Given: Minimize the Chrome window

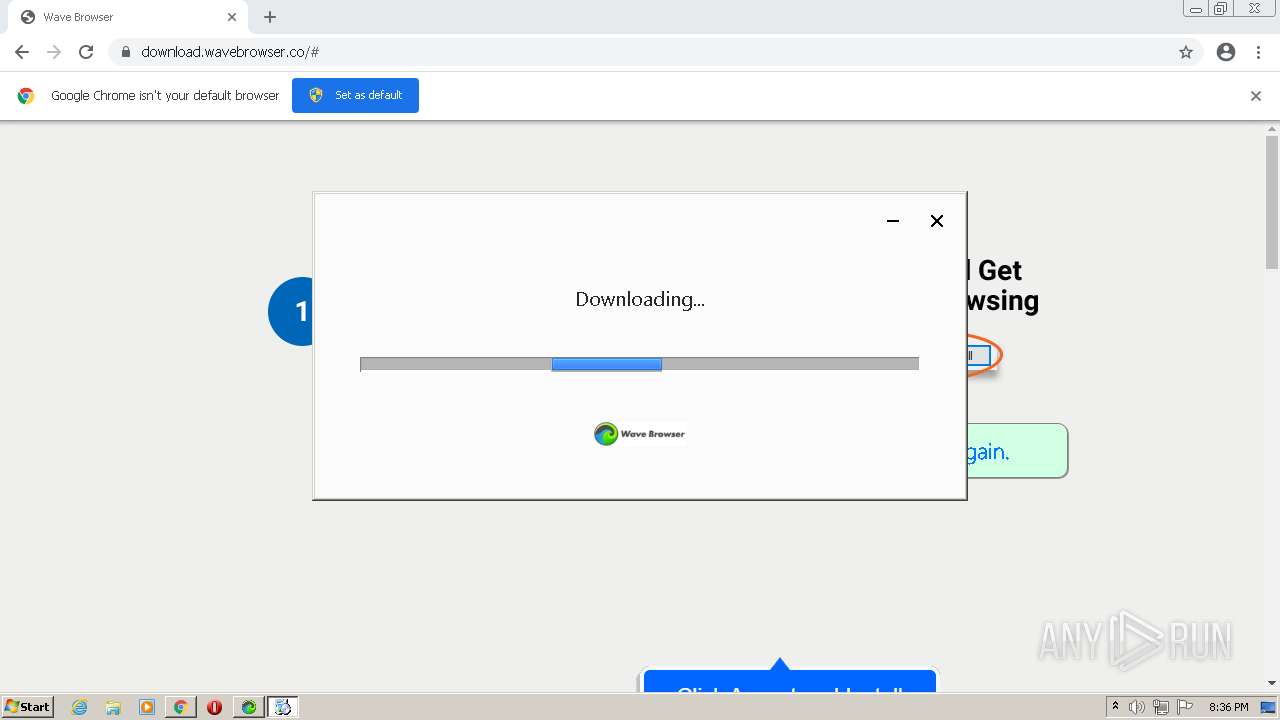Looking at the screenshot, I should click(1196, 9).
